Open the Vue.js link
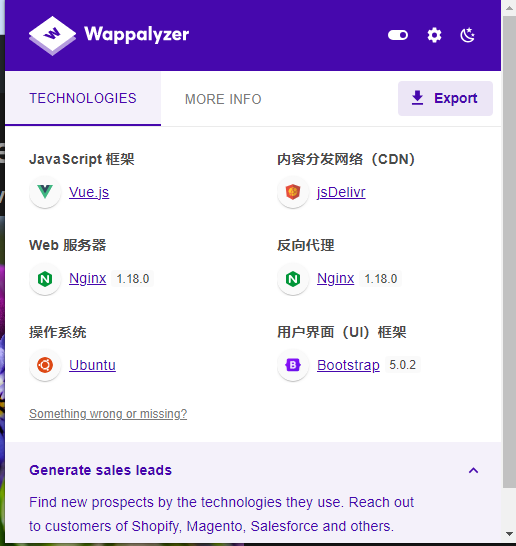The height and width of the screenshot is (546, 516). pos(89,192)
